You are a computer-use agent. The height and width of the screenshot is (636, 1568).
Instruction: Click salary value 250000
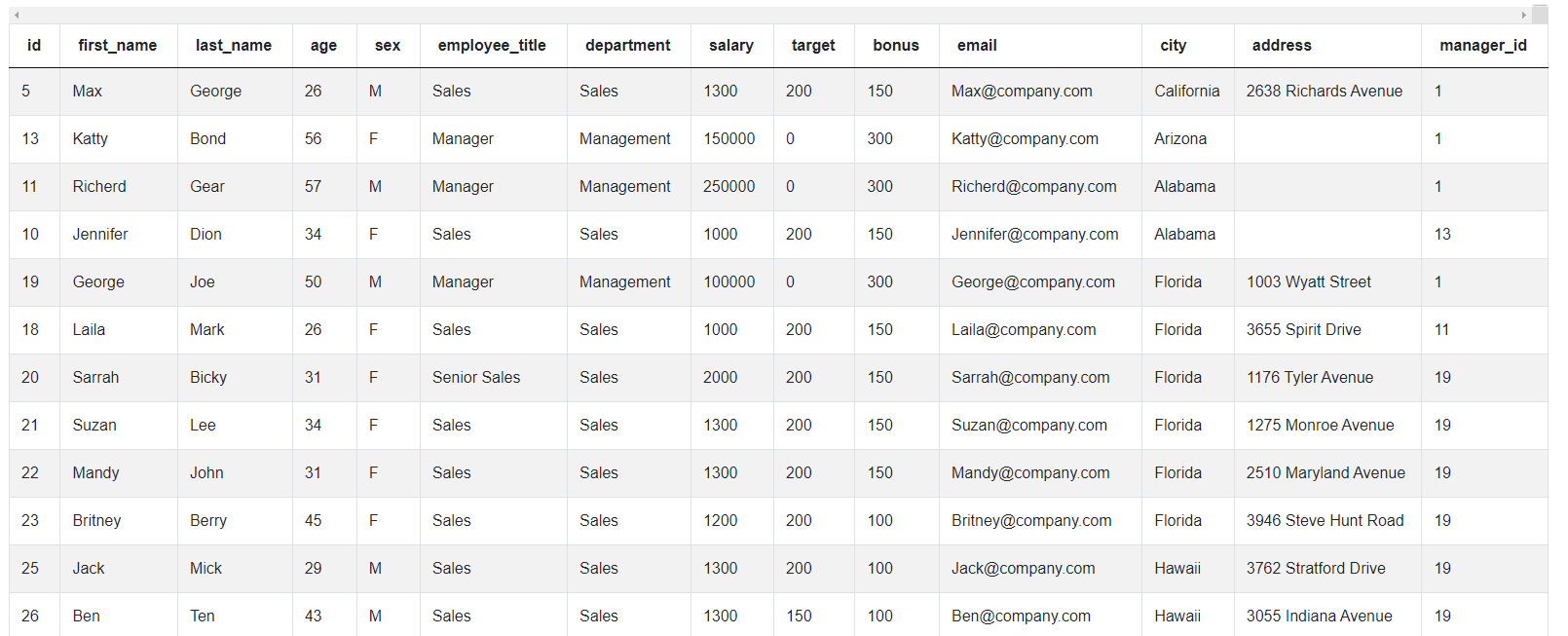(x=732, y=187)
